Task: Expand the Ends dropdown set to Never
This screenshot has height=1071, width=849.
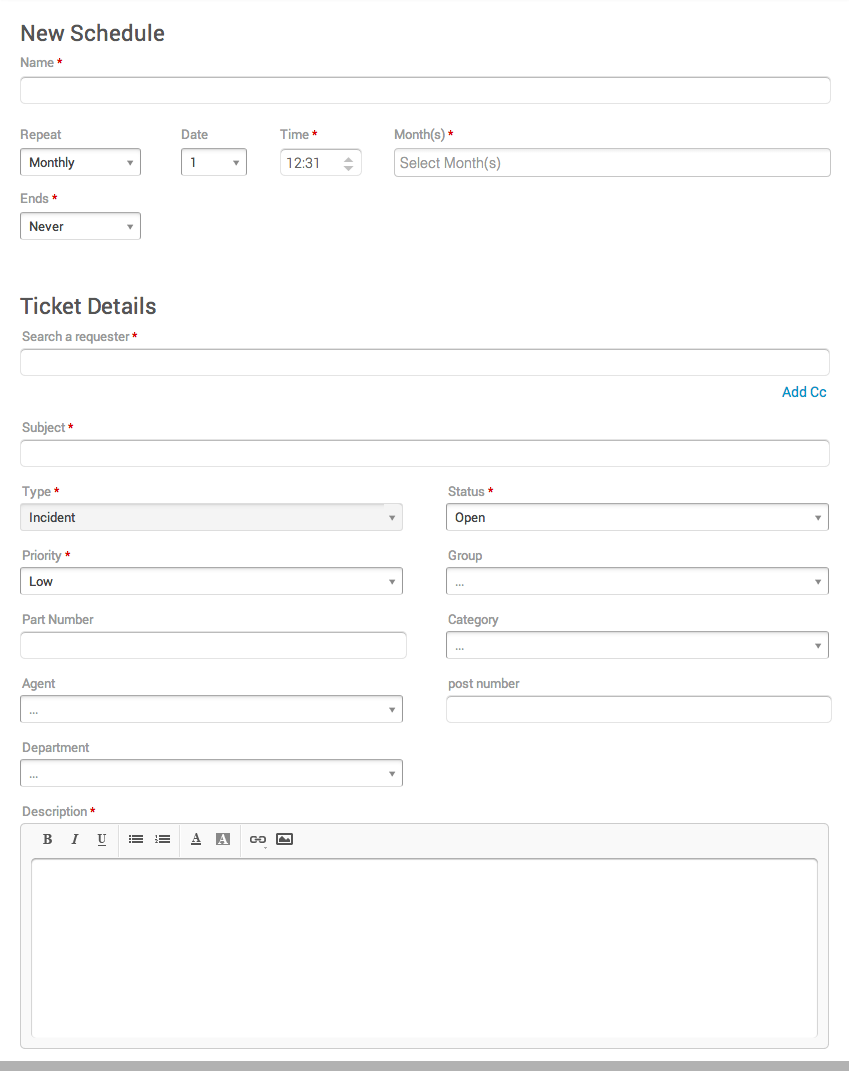Action: point(80,226)
